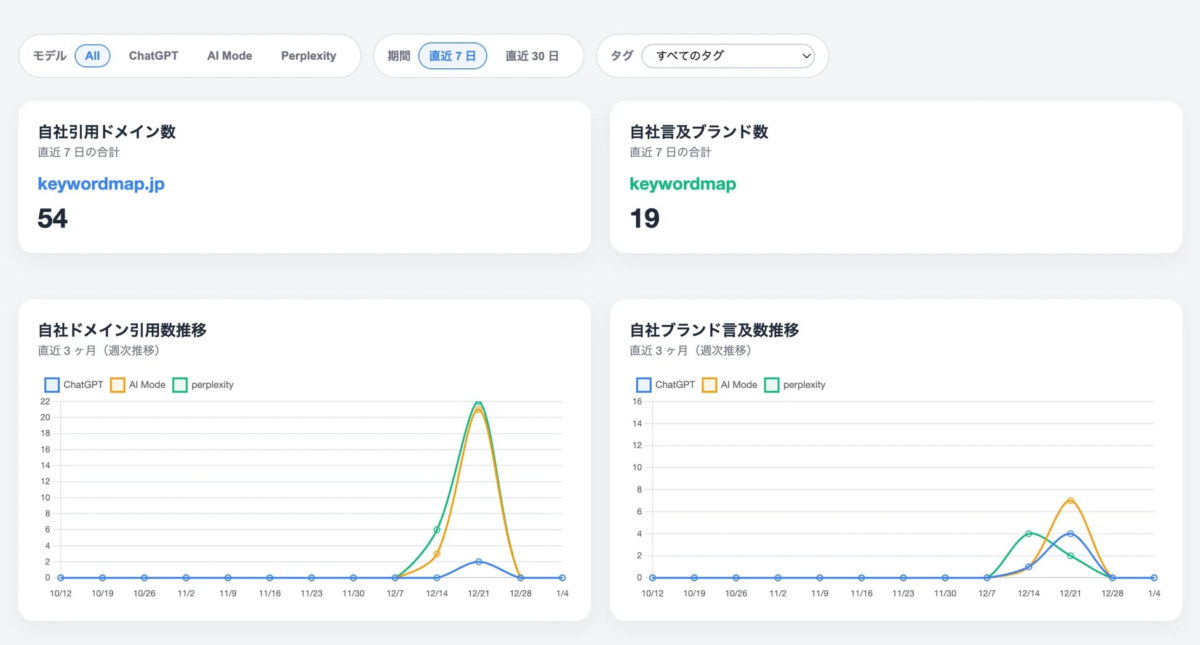This screenshot has height=645, width=1200.
Task: Open the すべてのタグ dropdown
Action: click(x=730, y=56)
